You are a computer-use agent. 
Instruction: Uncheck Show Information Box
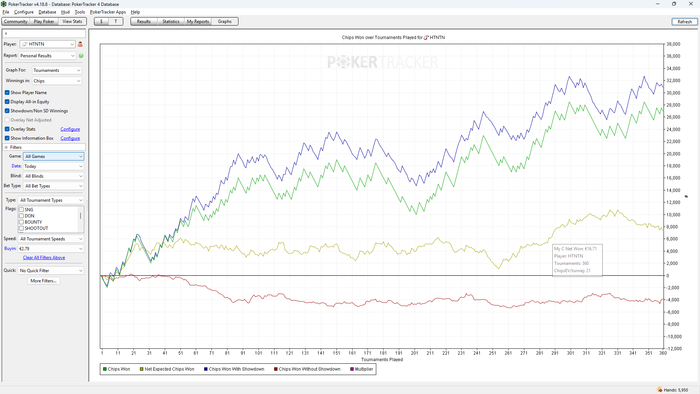[7, 138]
